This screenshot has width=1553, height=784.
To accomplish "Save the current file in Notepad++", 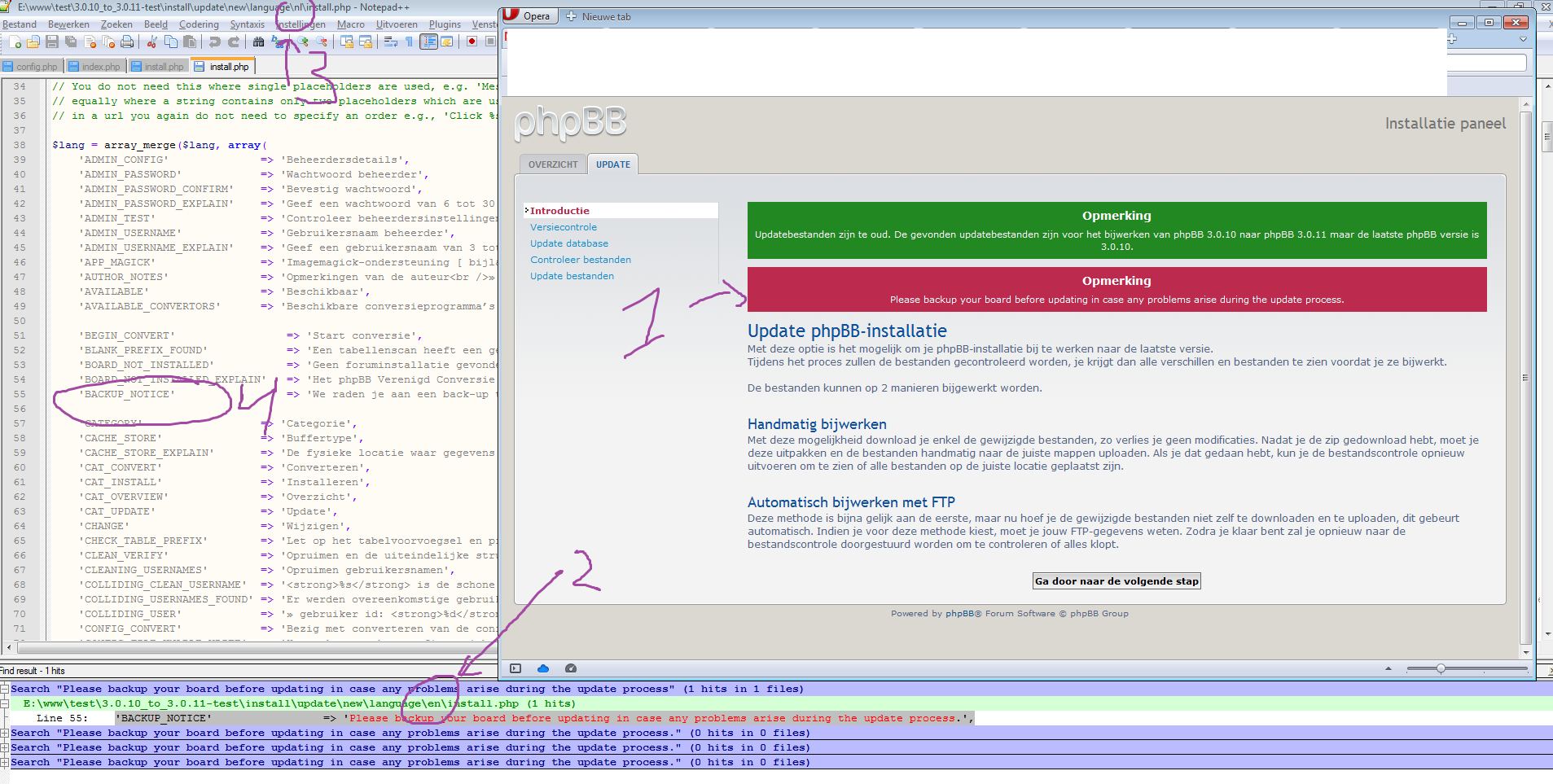I will [52, 42].
